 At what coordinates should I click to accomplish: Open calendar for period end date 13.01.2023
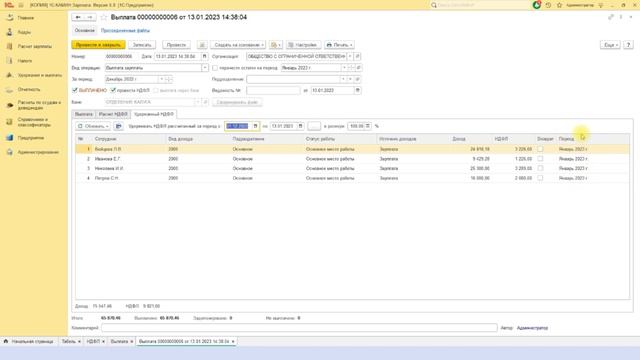300,126
